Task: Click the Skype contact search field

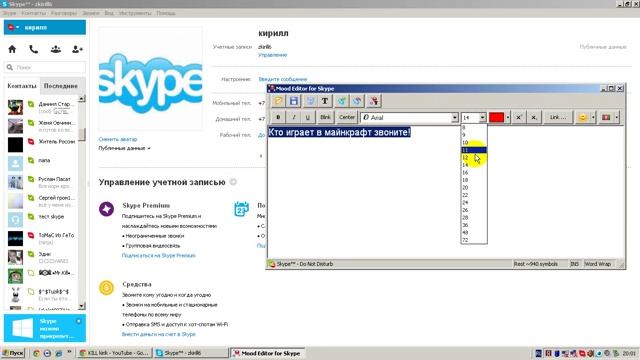Action: [x=45, y=67]
